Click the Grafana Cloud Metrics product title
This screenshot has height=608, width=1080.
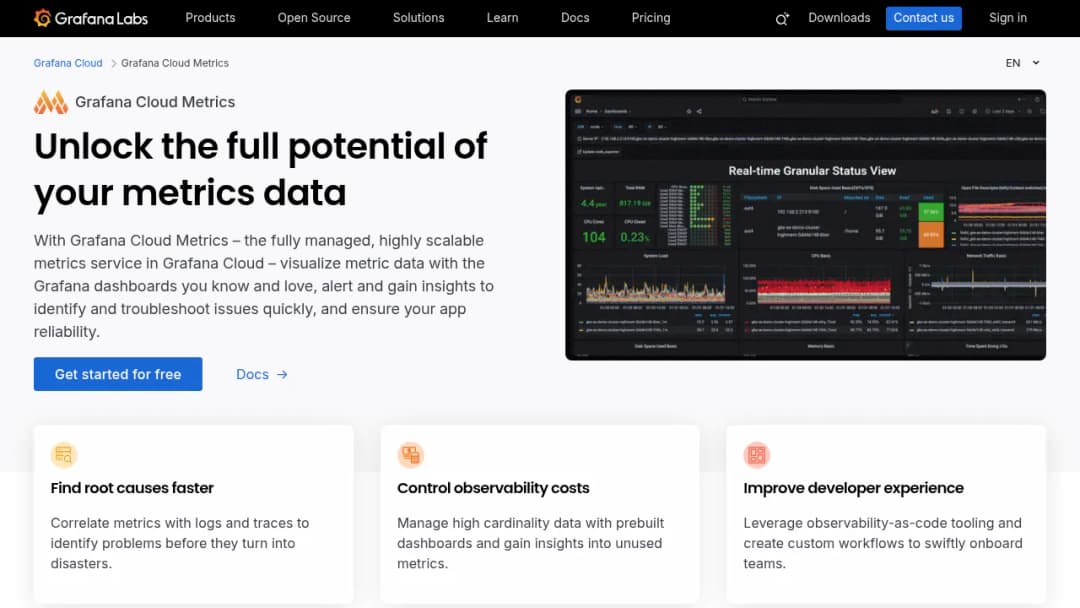click(x=155, y=102)
